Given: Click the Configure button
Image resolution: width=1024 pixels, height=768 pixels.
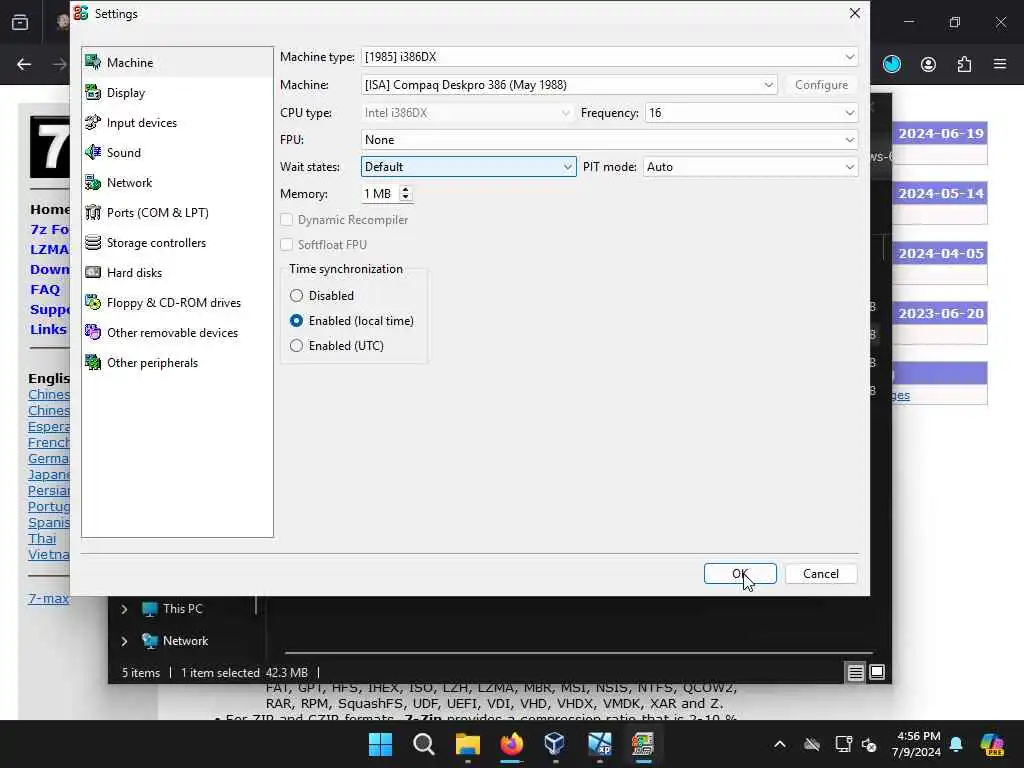Looking at the screenshot, I should [x=821, y=85].
